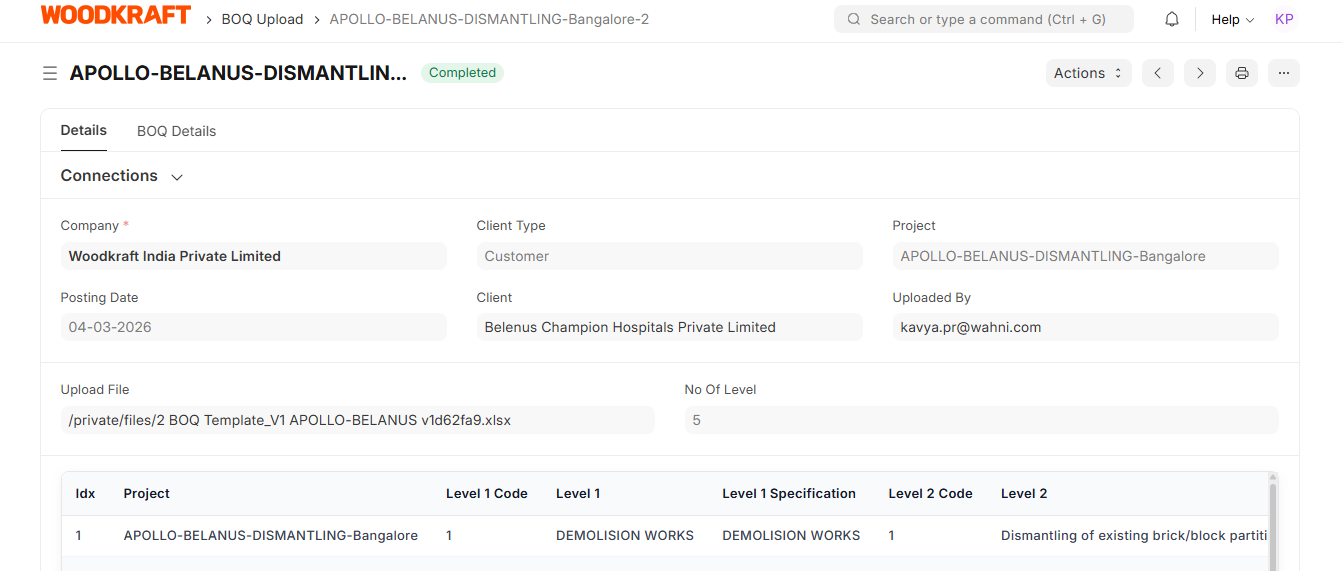Focus the search or command bar
This screenshot has height=571, width=1342.
pyautogui.click(x=984, y=19)
